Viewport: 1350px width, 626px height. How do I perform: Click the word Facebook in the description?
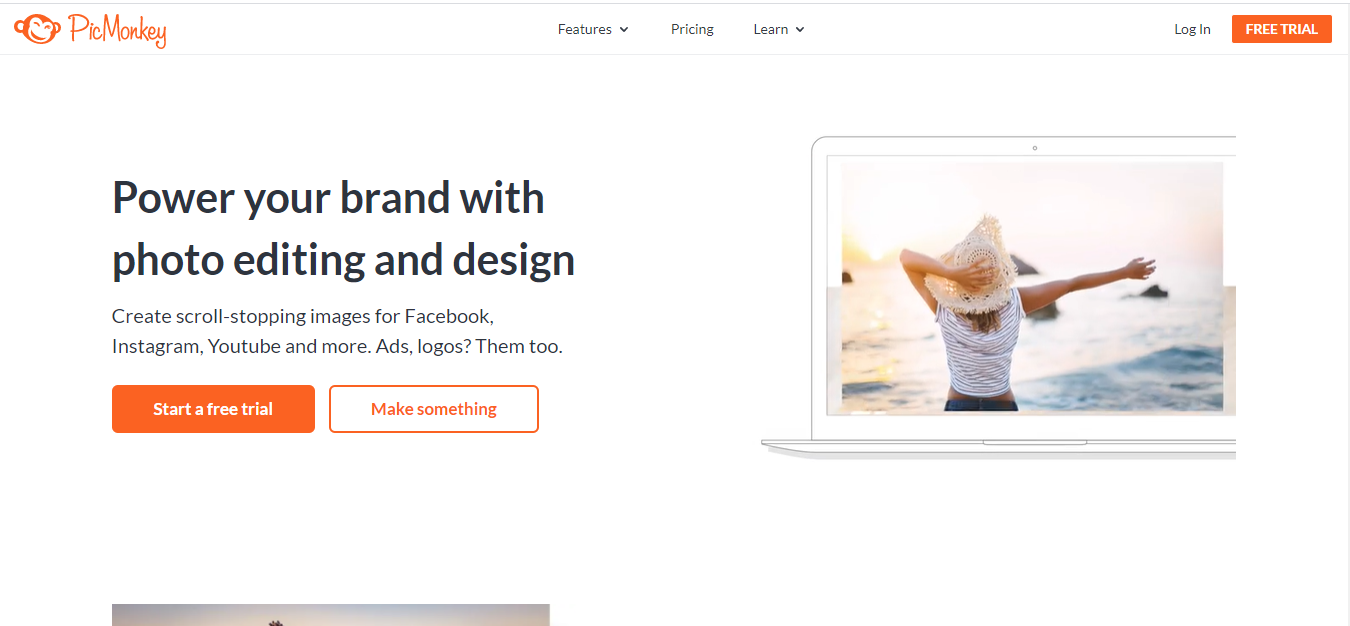pyautogui.click(x=447, y=316)
